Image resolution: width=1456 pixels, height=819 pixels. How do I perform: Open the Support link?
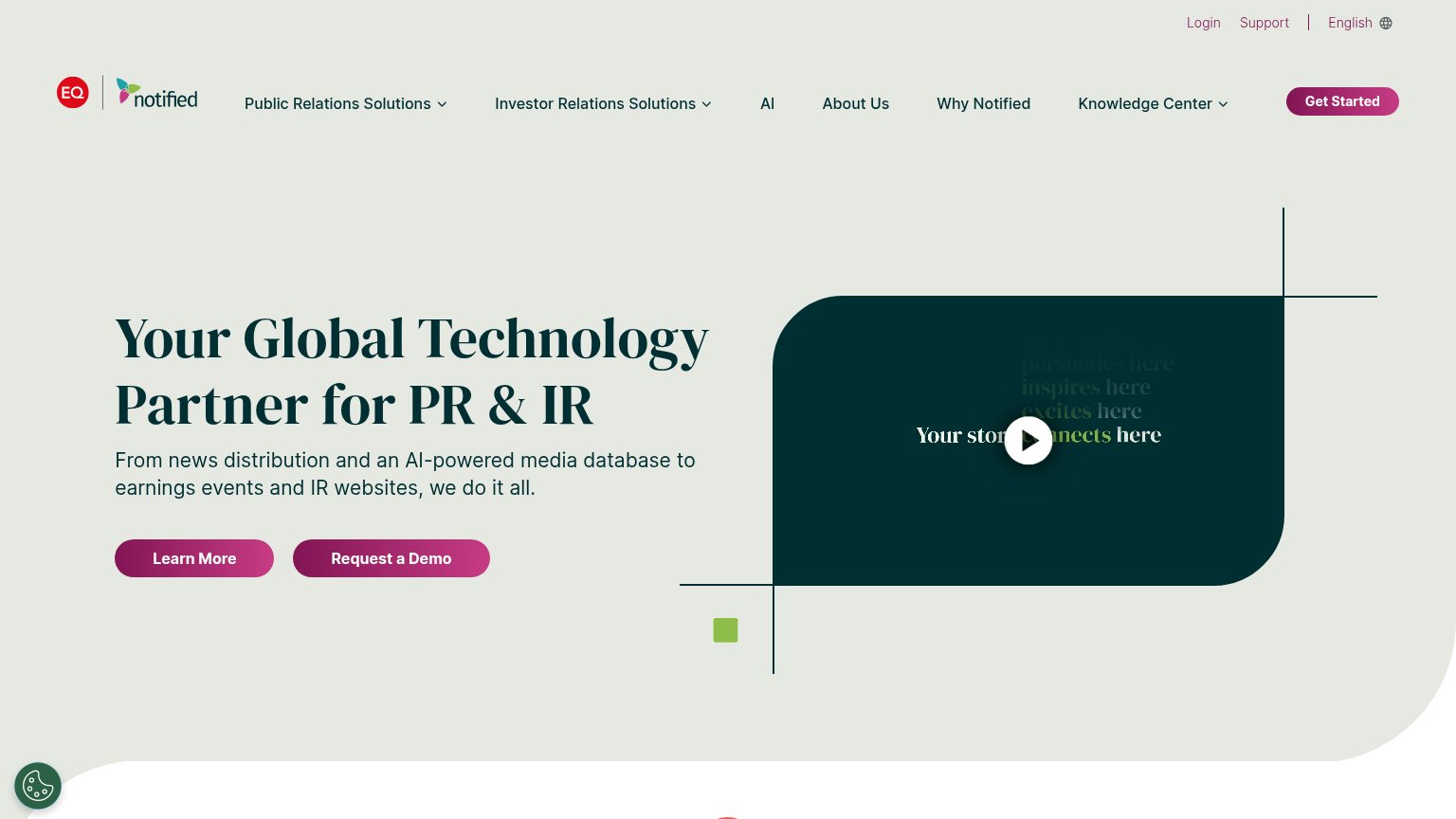(x=1265, y=23)
